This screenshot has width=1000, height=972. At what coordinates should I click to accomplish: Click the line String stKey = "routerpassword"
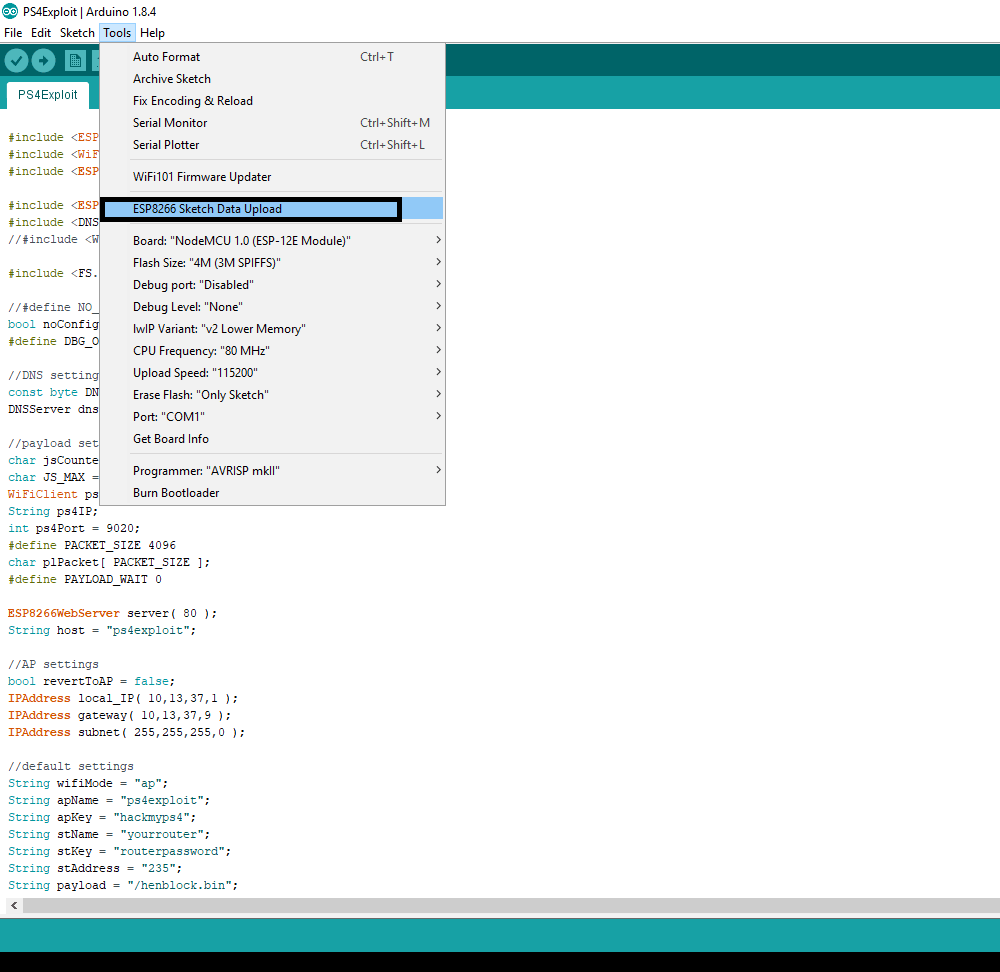tap(119, 851)
